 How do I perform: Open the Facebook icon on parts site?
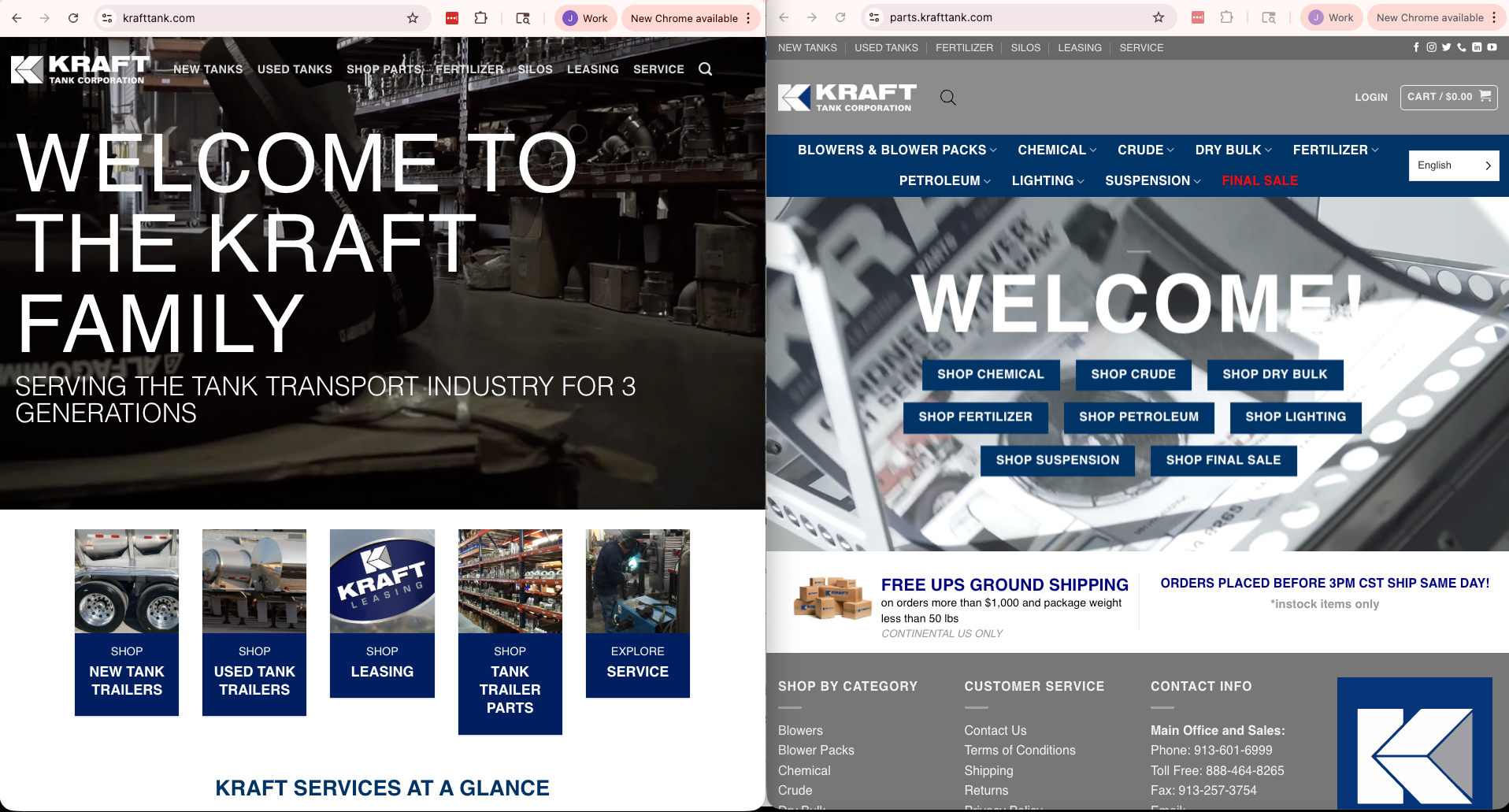click(x=1416, y=47)
